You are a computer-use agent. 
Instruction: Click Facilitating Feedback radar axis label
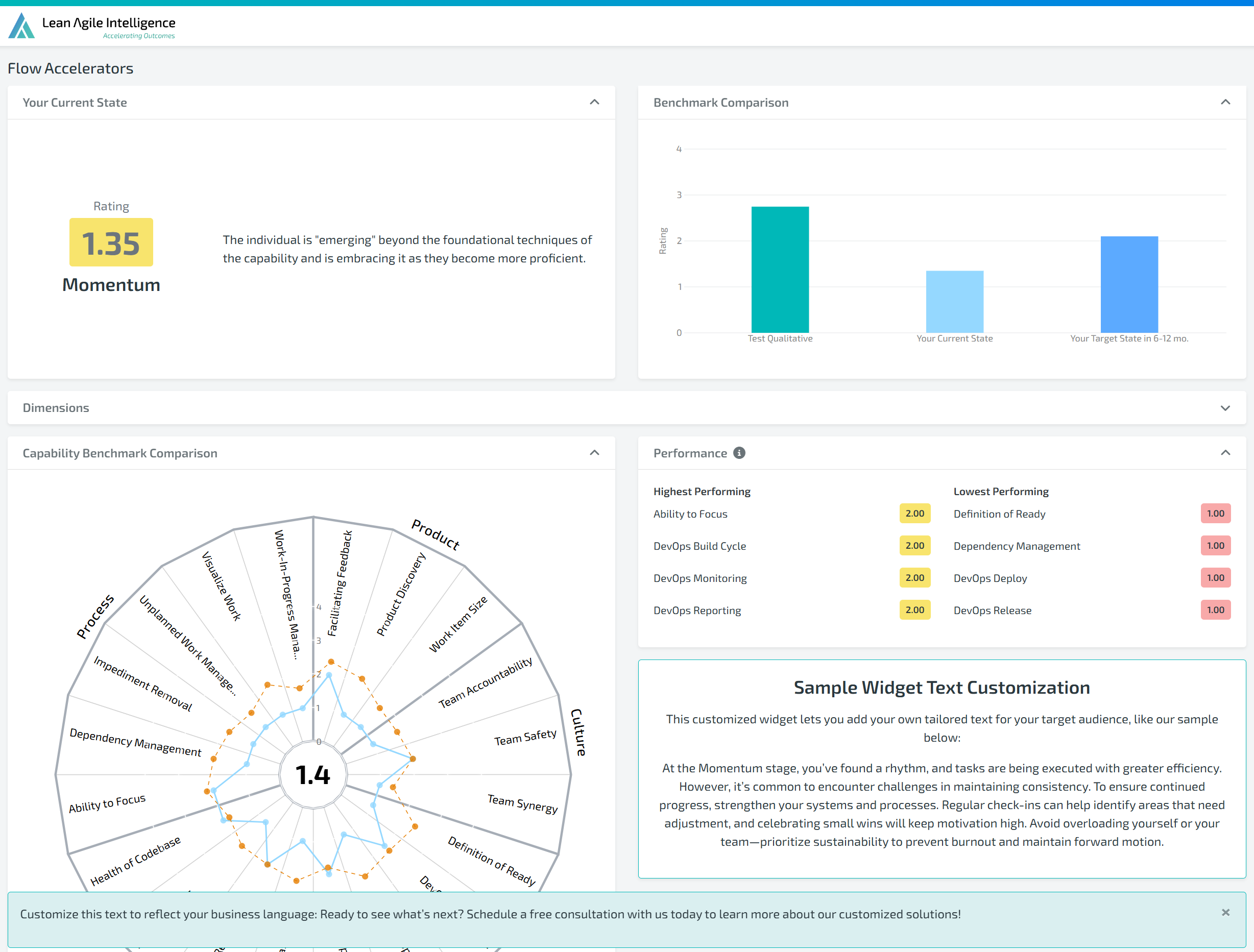(x=340, y=583)
